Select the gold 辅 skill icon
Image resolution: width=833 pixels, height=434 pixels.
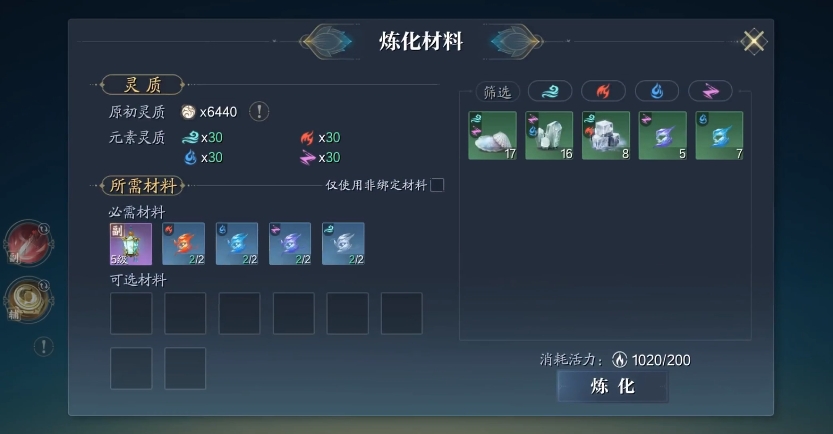pos(29,300)
